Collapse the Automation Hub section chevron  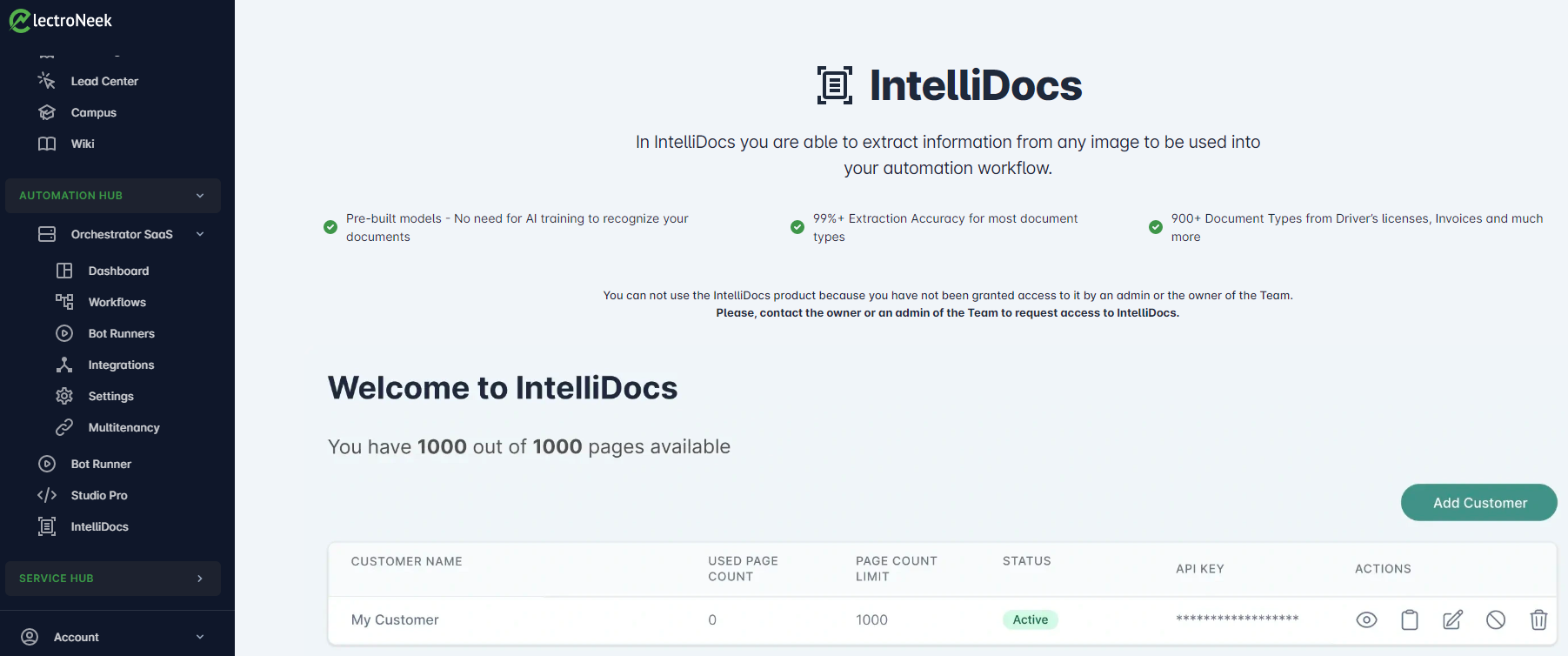[x=200, y=196]
